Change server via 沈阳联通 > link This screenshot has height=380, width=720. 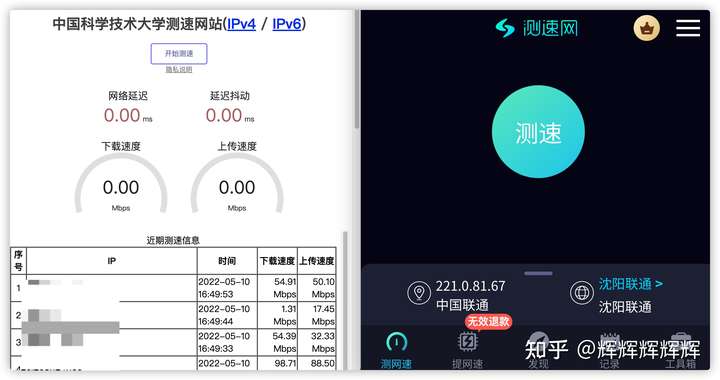[x=630, y=284]
